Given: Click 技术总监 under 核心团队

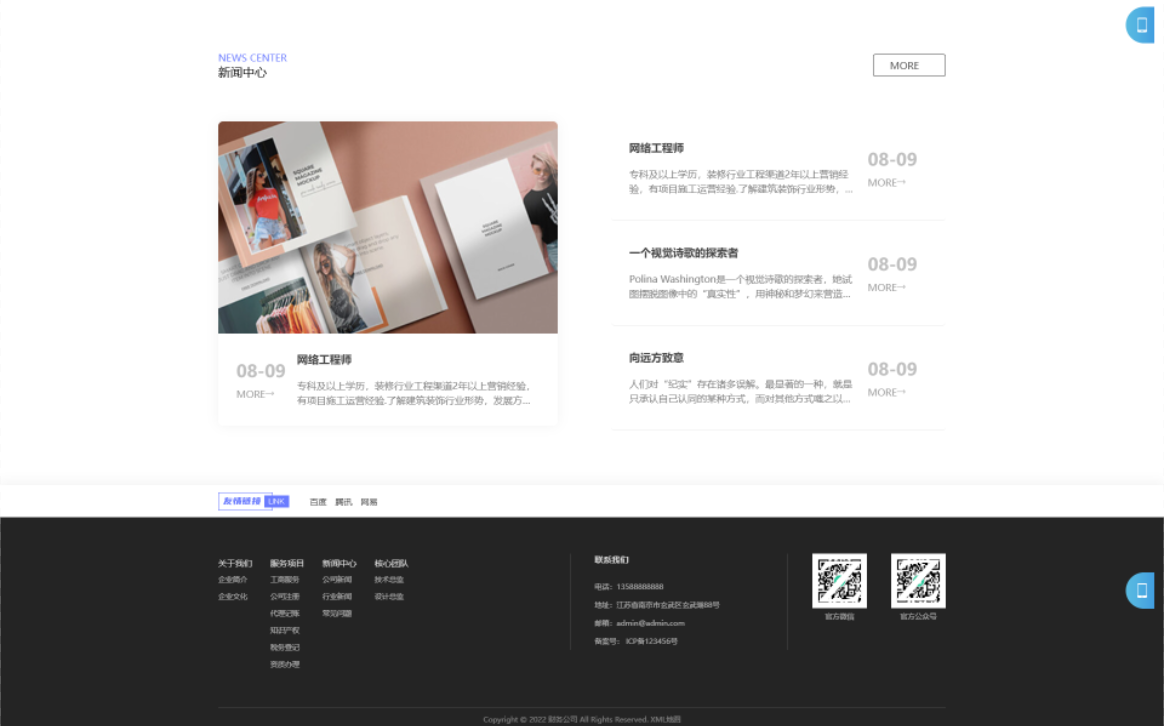Looking at the screenshot, I should [x=389, y=581].
